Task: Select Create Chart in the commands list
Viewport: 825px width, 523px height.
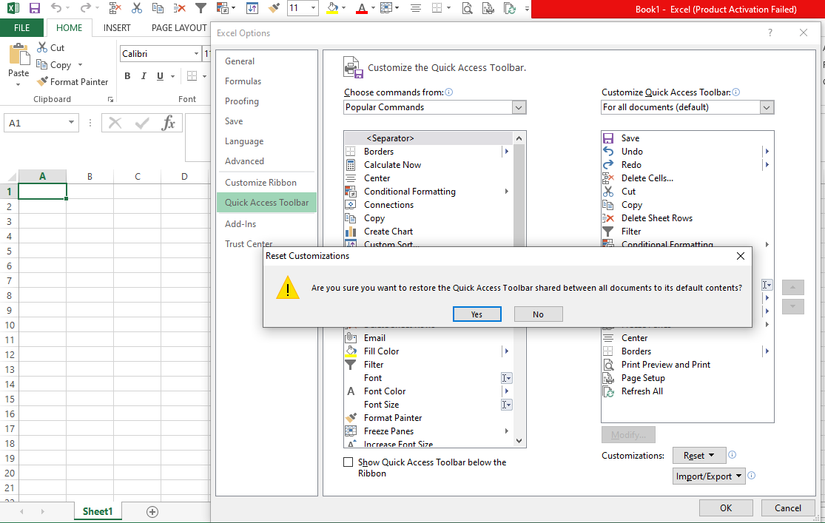Action: coord(388,231)
